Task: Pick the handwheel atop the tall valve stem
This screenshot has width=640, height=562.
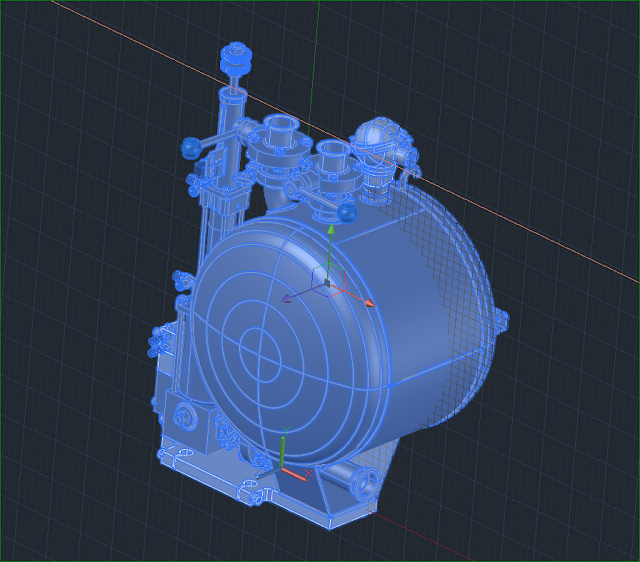Action: coord(236,58)
